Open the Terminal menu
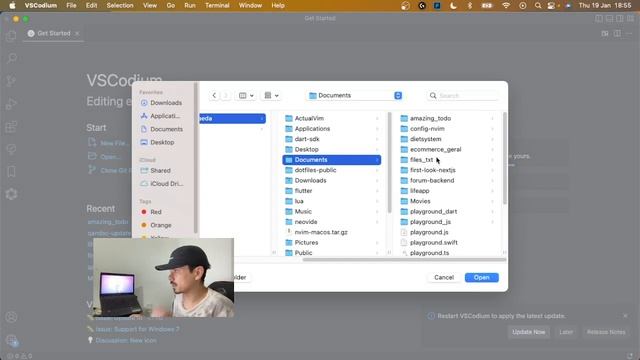This screenshot has height=360, width=640. coord(217,6)
